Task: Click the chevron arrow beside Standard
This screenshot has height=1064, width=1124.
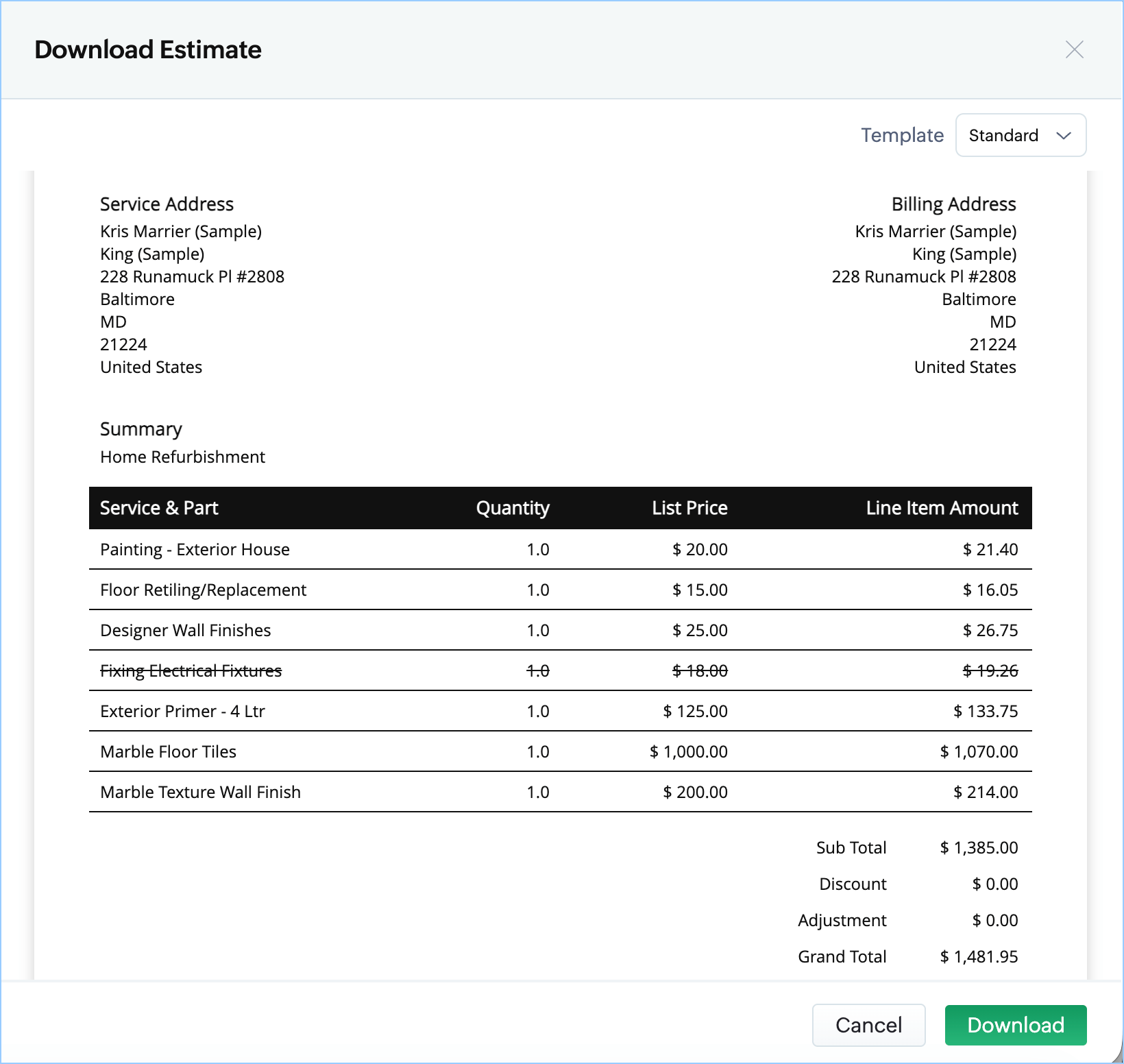Action: (1063, 136)
